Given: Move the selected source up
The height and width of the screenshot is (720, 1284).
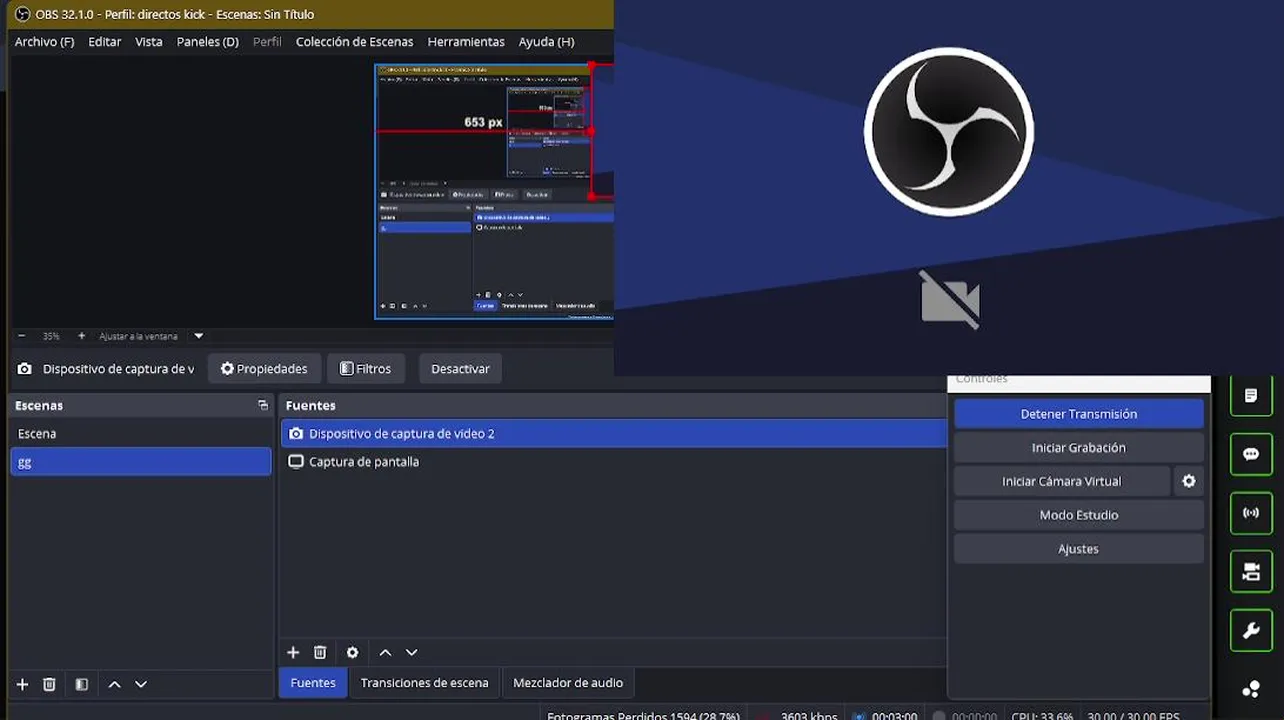Looking at the screenshot, I should click(x=385, y=652).
